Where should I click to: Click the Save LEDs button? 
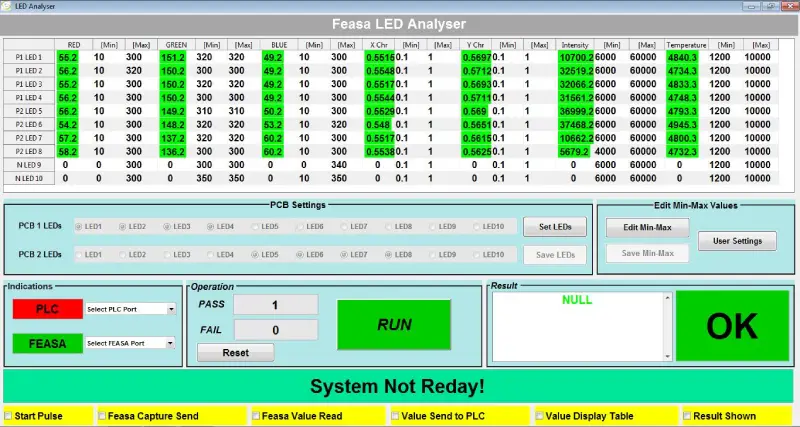[x=555, y=255]
